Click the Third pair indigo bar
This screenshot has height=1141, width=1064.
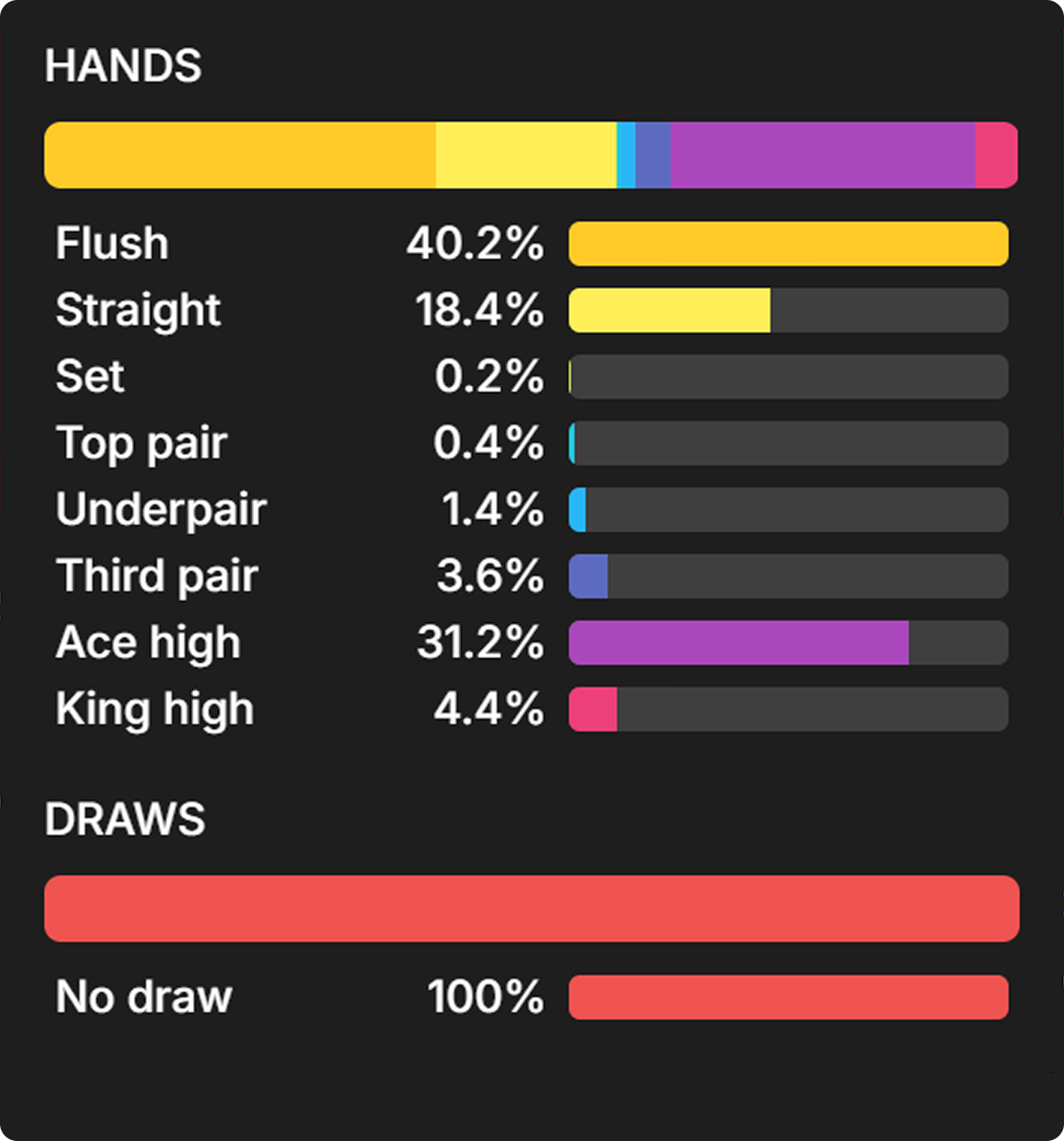coord(589,576)
